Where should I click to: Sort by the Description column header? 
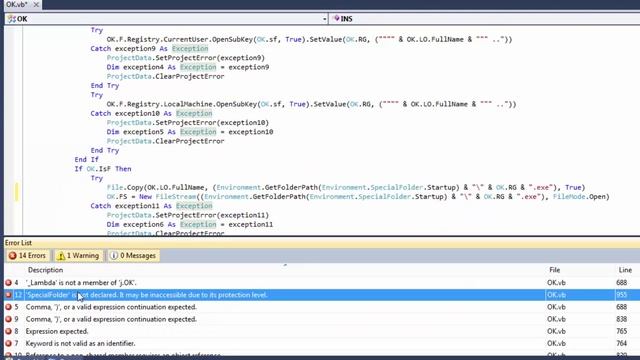45,270
